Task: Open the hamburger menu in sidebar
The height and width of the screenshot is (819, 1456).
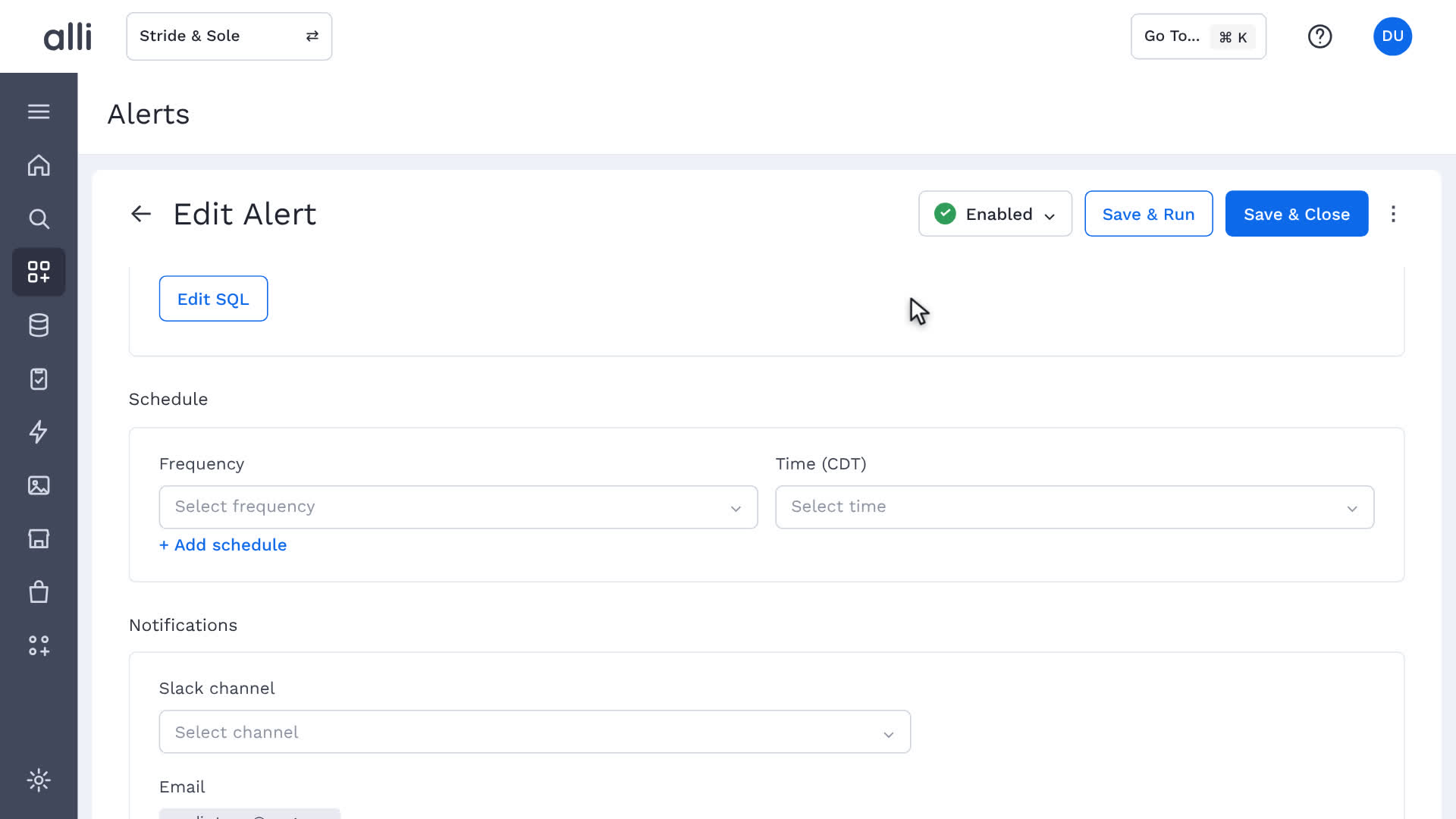Action: 39,111
